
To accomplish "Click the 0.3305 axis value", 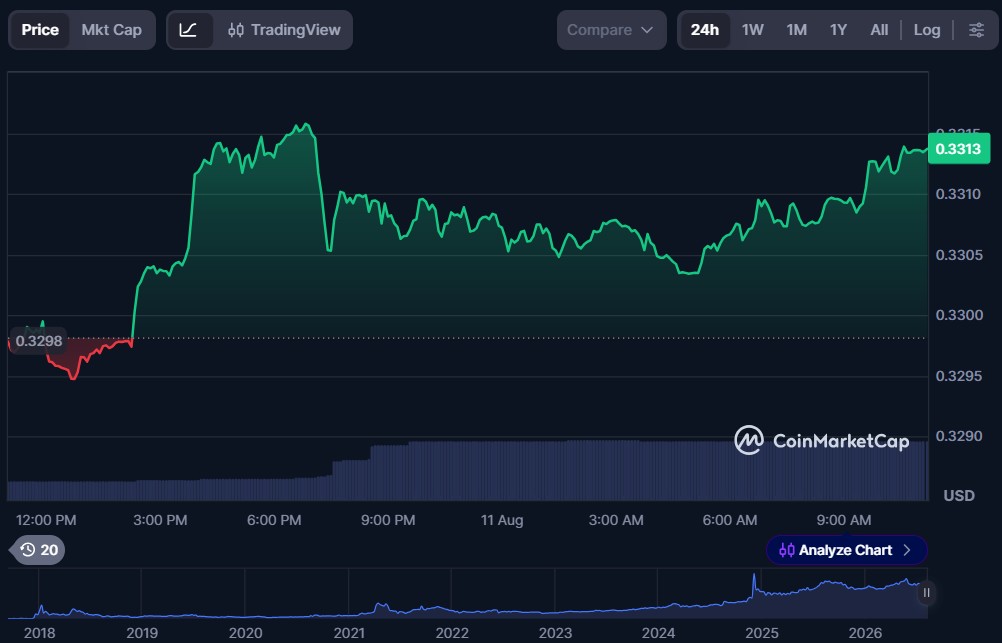I will [x=958, y=255].
